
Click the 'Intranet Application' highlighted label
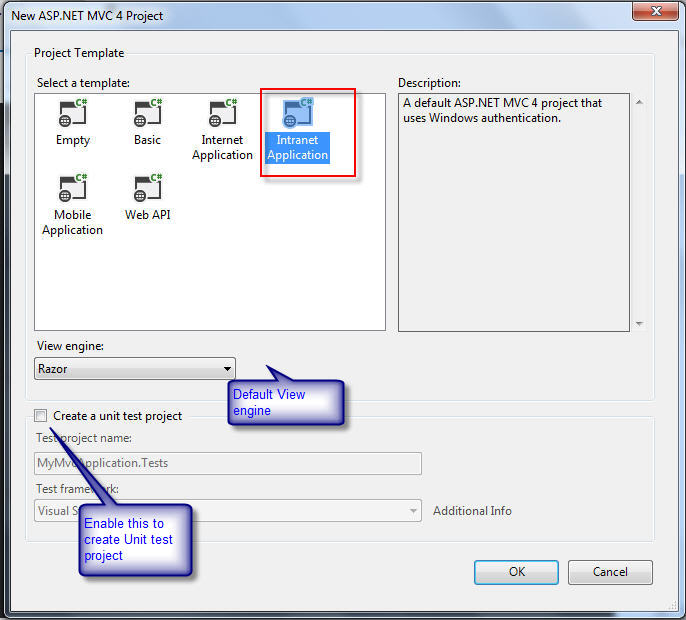pyautogui.click(x=298, y=148)
